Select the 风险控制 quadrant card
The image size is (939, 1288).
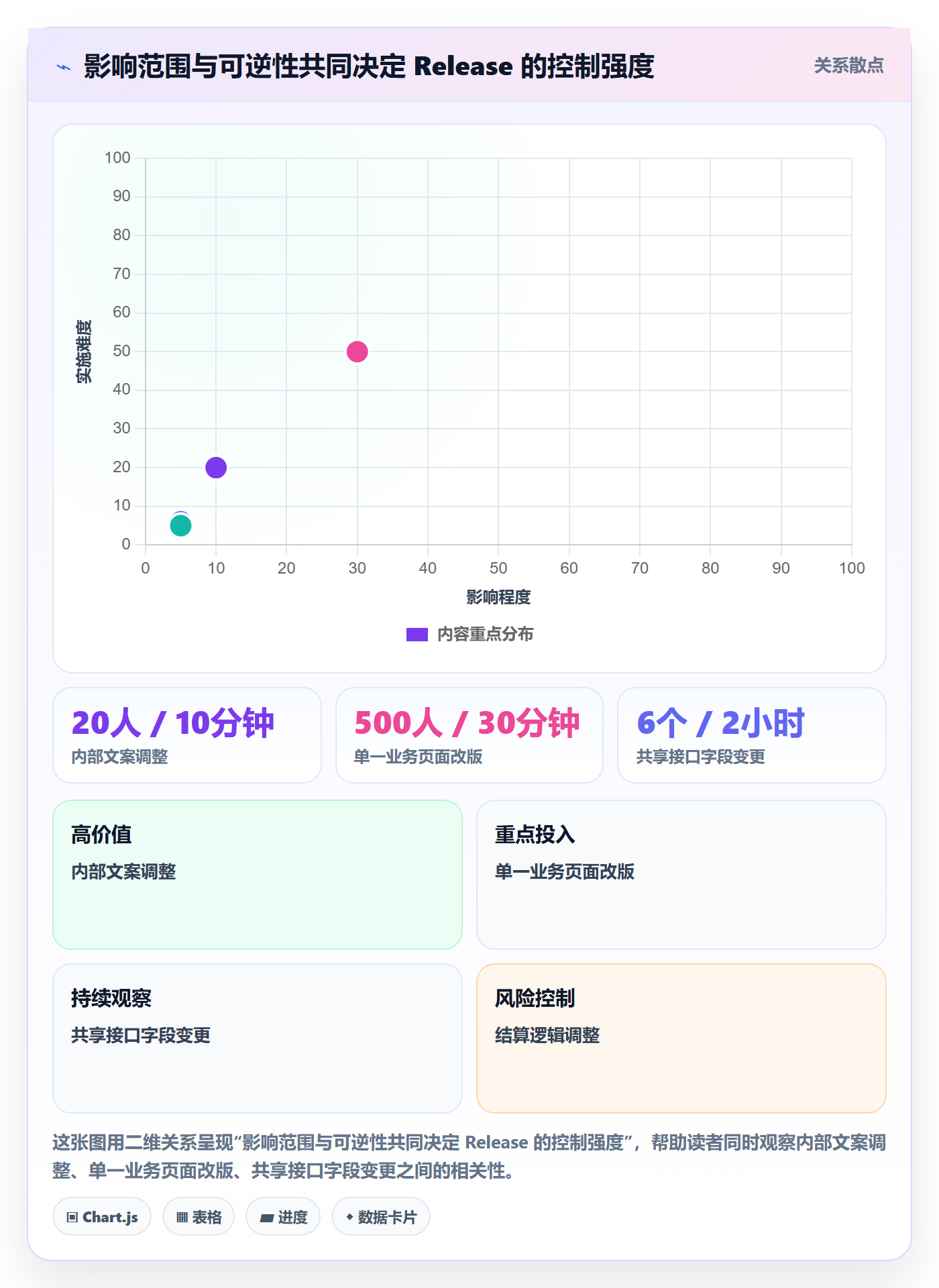[681, 1038]
